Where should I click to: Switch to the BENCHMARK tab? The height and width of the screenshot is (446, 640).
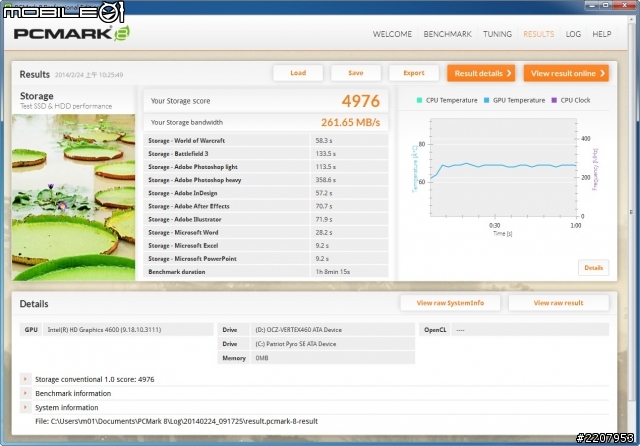point(447,34)
